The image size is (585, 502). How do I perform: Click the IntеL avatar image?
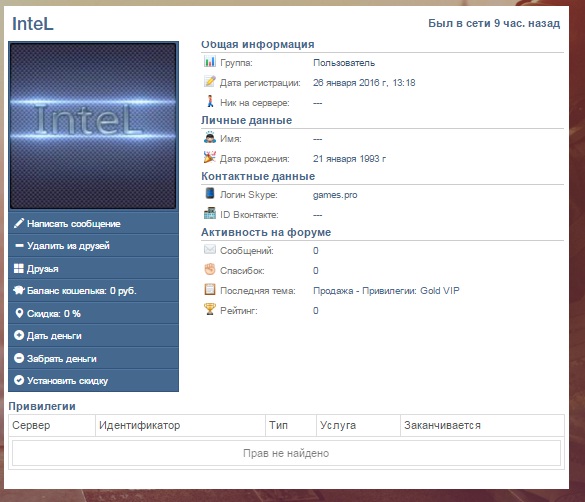pyautogui.click(x=93, y=126)
